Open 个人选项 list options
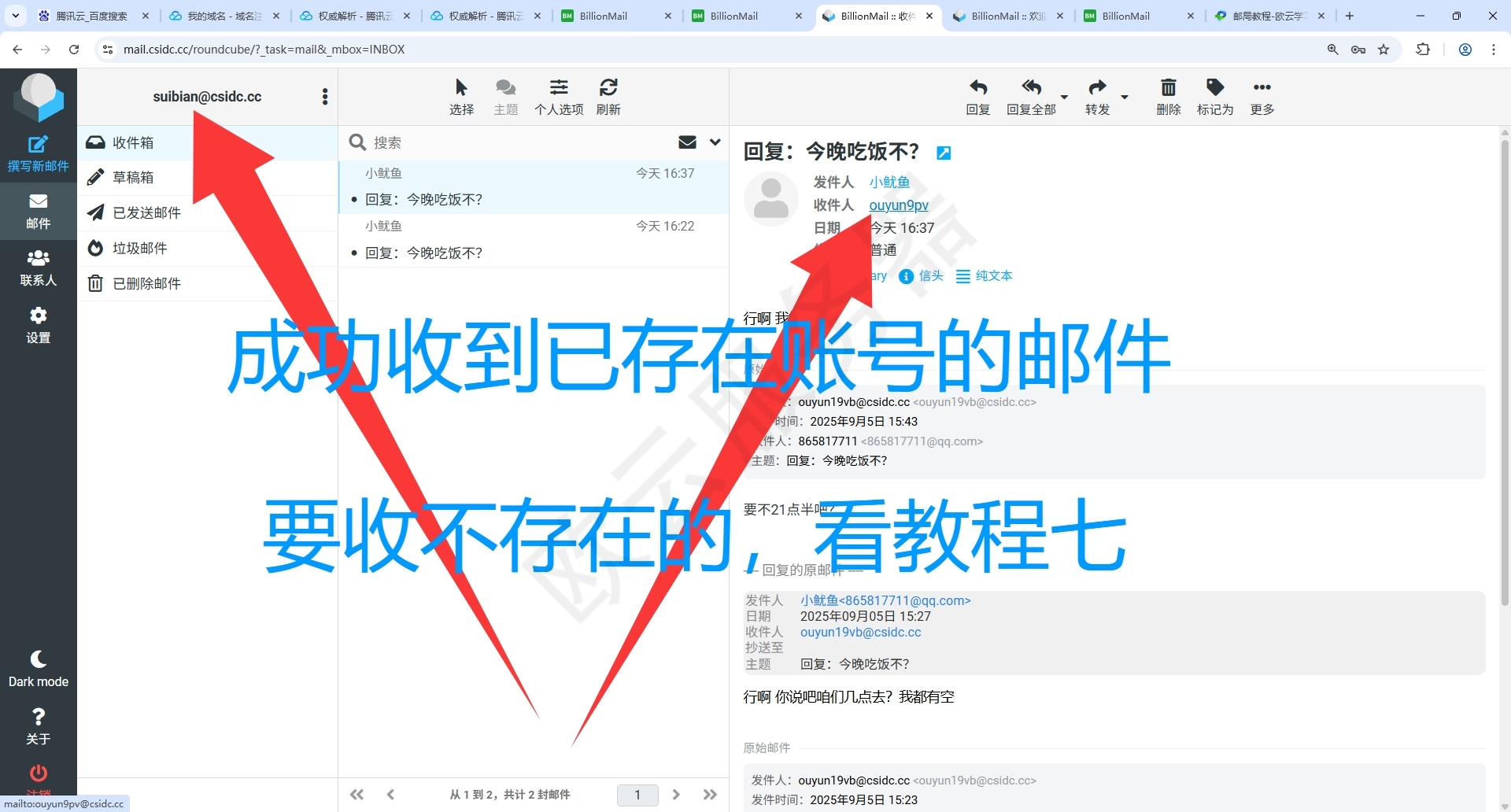 point(559,97)
